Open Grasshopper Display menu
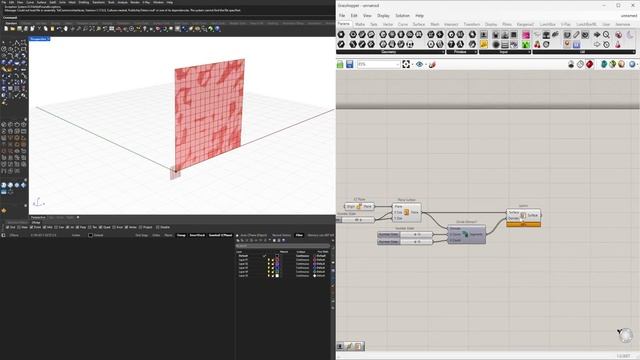This screenshot has width=640, height=360. tap(383, 16)
